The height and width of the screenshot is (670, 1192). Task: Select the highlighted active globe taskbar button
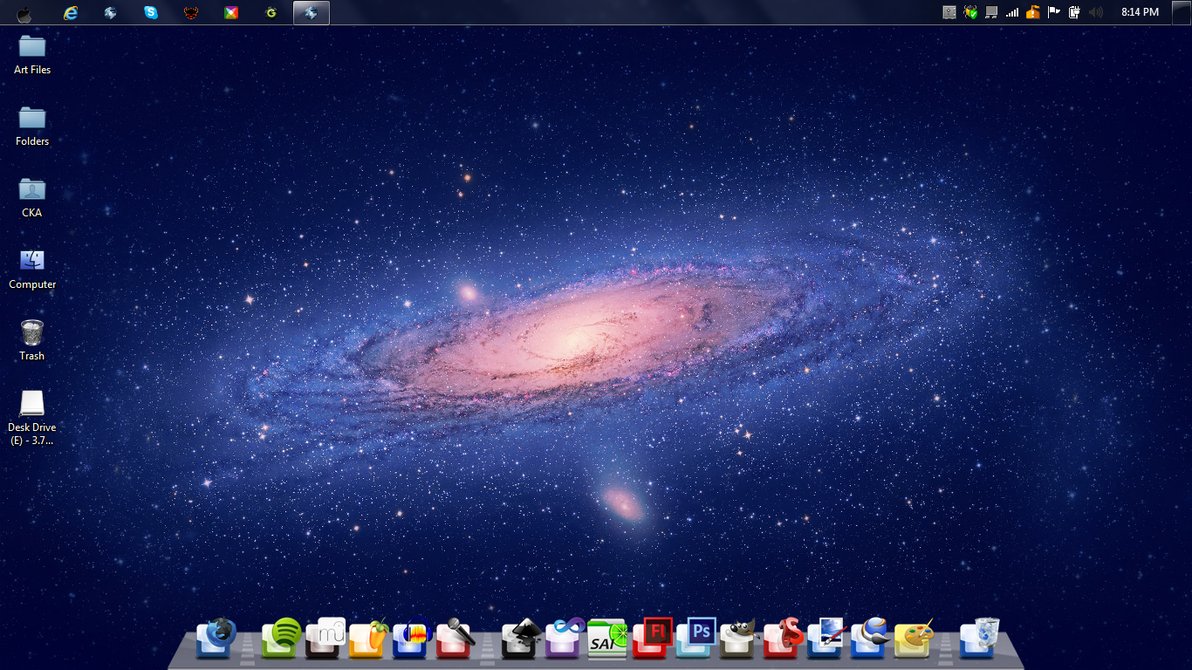311,13
